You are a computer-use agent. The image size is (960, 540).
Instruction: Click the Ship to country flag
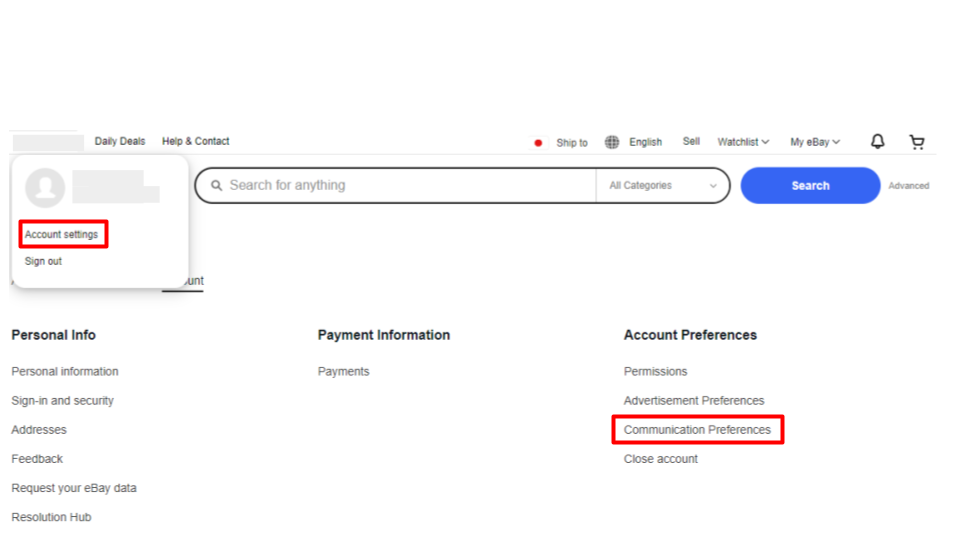[538, 143]
